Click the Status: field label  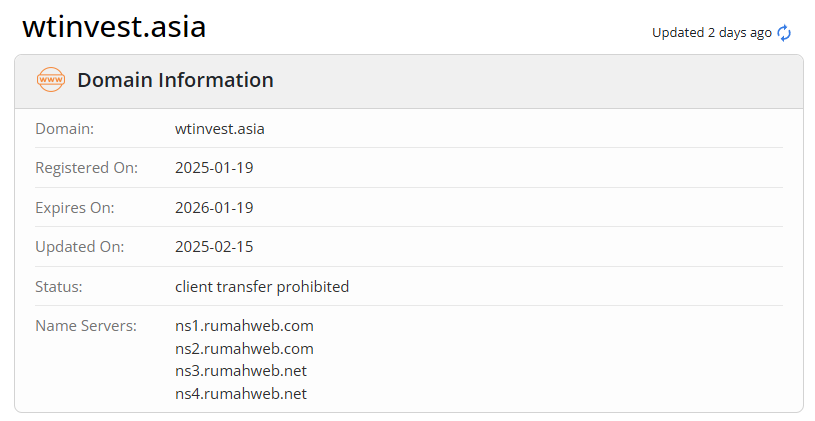pyautogui.click(x=59, y=286)
